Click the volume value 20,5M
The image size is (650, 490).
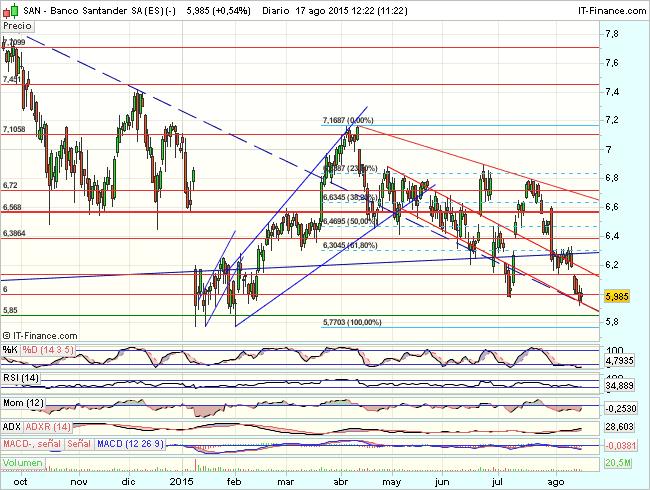pyautogui.click(x=618, y=463)
